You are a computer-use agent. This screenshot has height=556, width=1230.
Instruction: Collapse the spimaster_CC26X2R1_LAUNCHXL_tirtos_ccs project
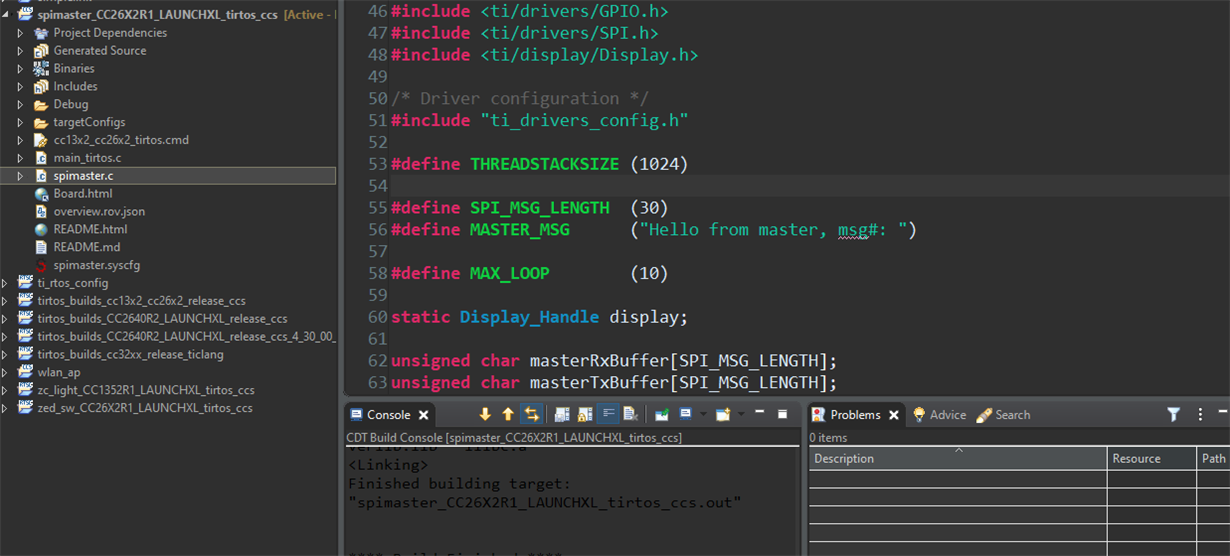(6, 15)
